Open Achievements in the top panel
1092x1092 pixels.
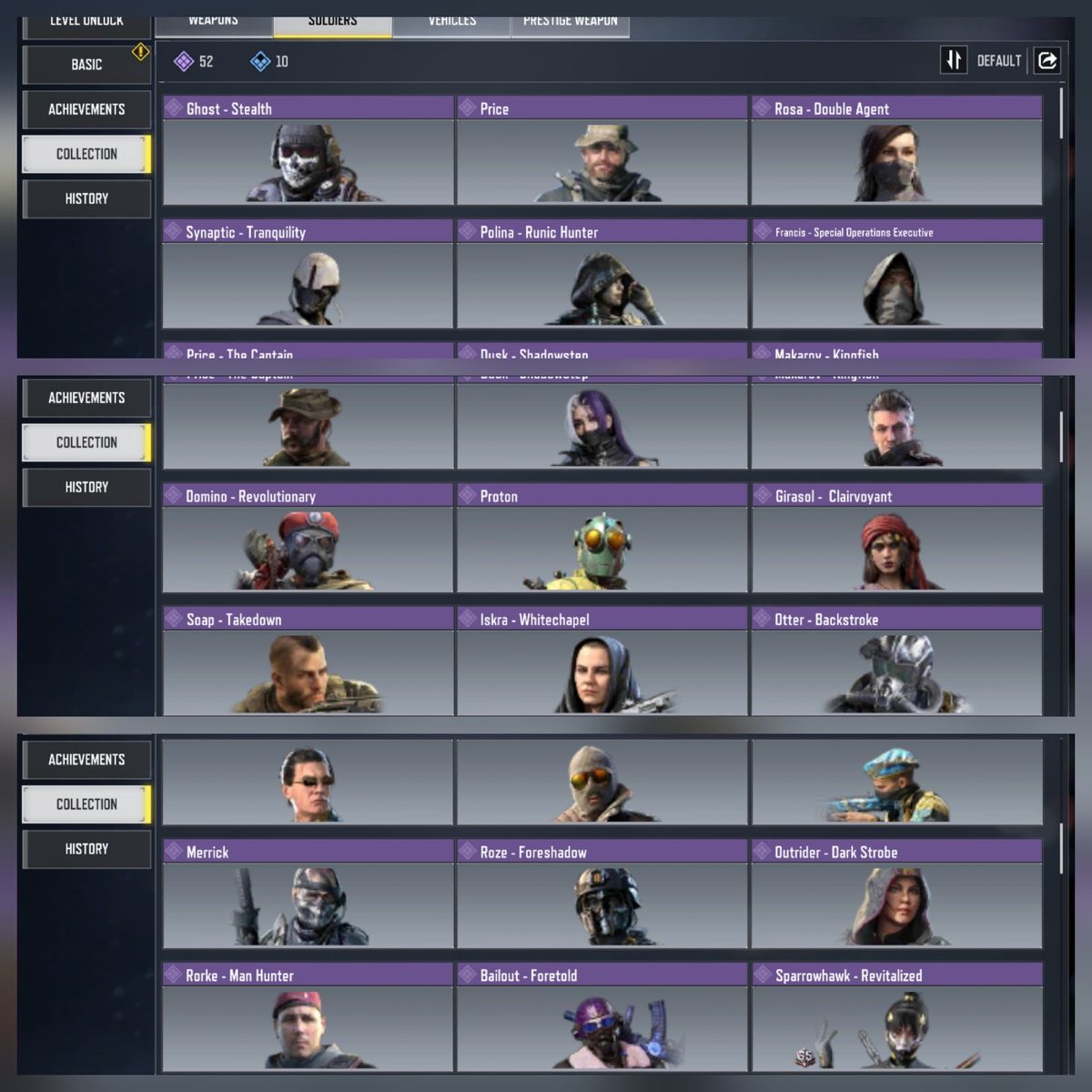[x=86, y=109]
